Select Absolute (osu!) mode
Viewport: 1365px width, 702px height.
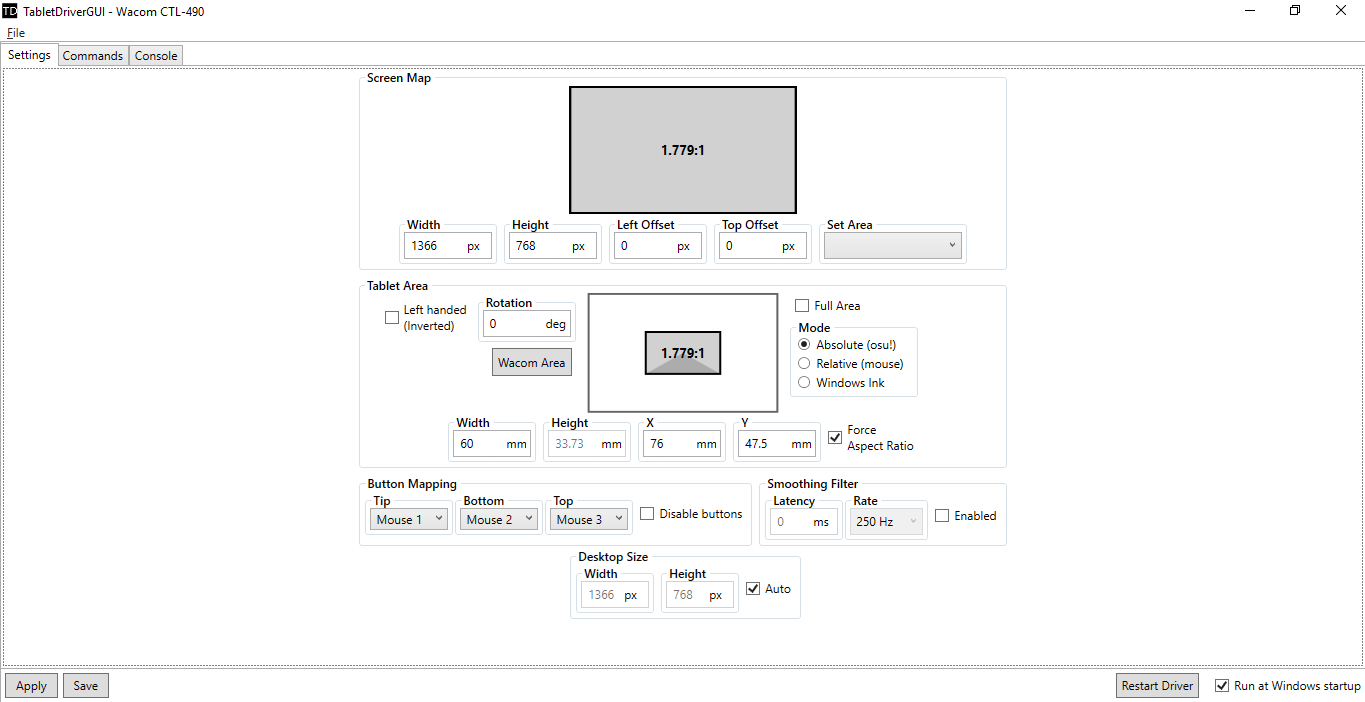click(x=804, y=344)
